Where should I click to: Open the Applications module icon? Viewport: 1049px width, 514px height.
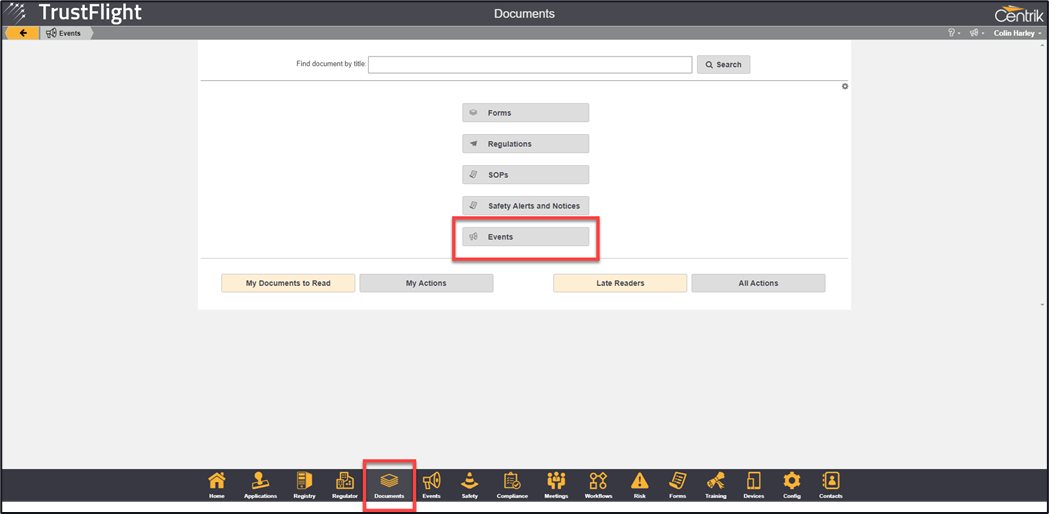point(260,485)
